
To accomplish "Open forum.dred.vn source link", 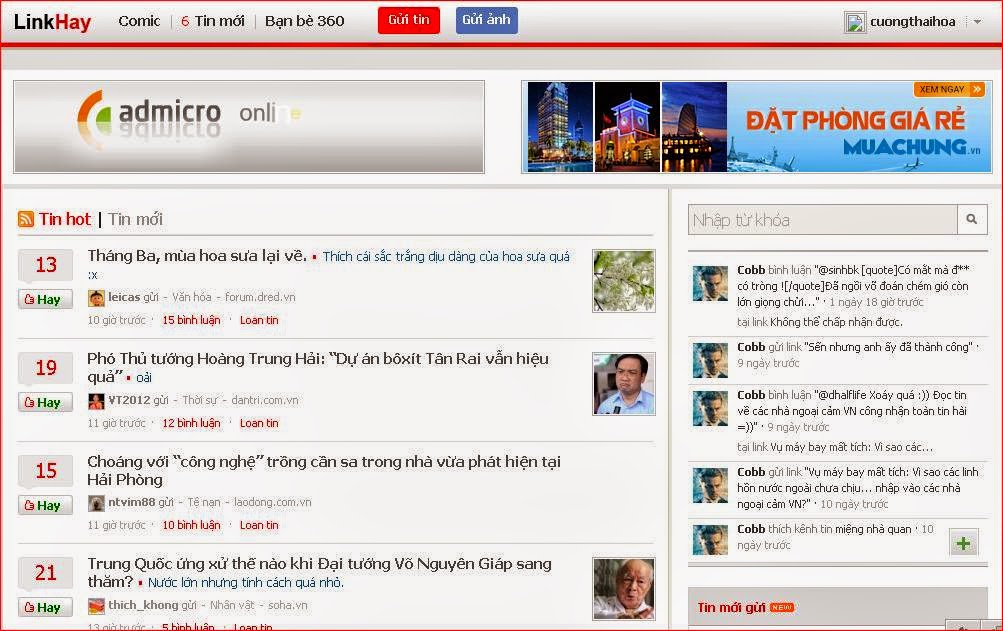I will tap(260, 297).
